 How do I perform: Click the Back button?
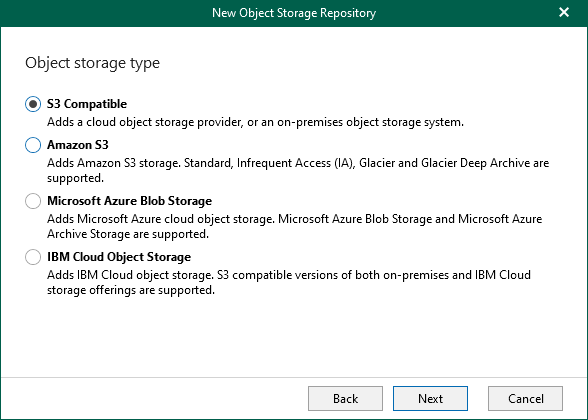coord(345,398)
